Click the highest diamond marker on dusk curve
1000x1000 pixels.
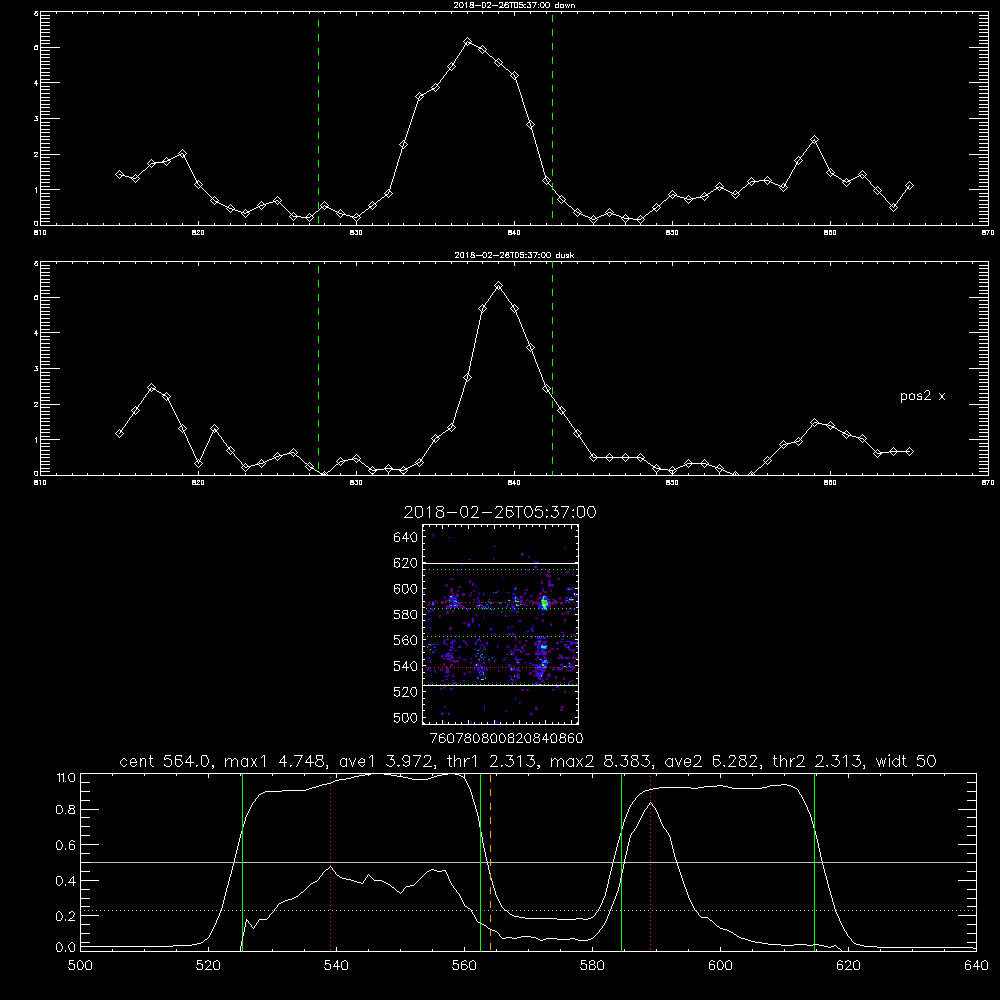(499, 286)
